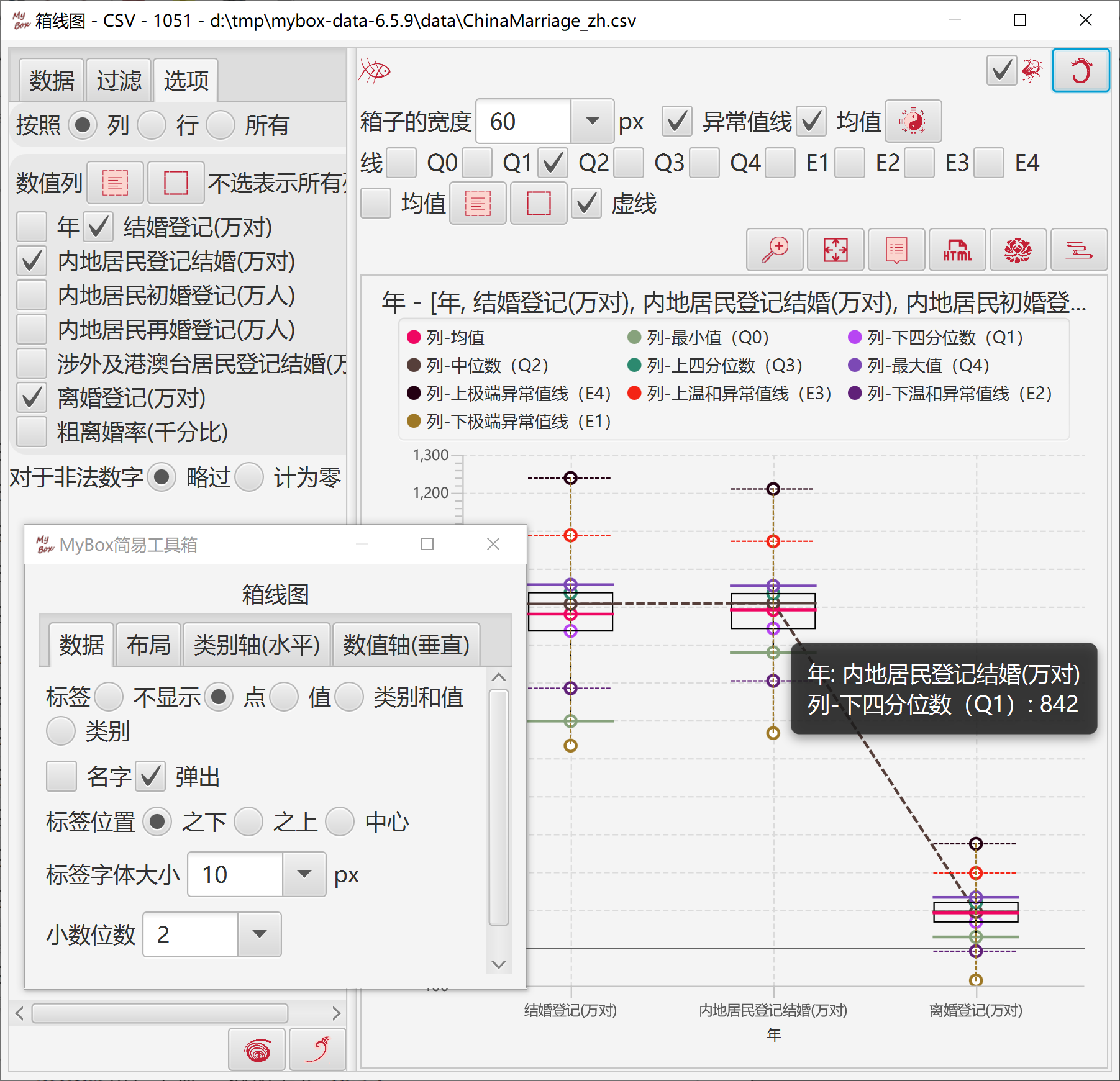Click the fish icon above box width
This screenshot has width=1120, height=1081.
tap(375, 71)
